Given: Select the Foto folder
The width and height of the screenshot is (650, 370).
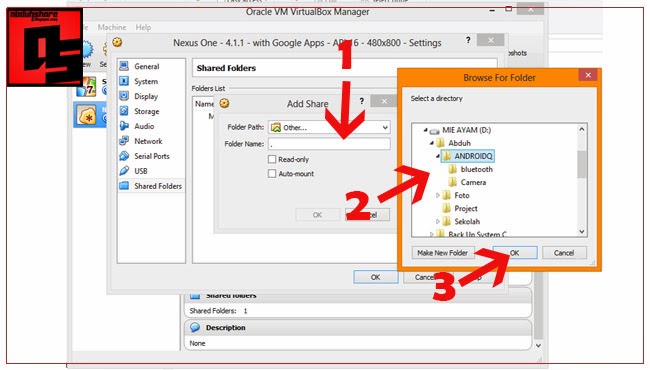Looking at the screenshot, I should [x=462, y=195].
